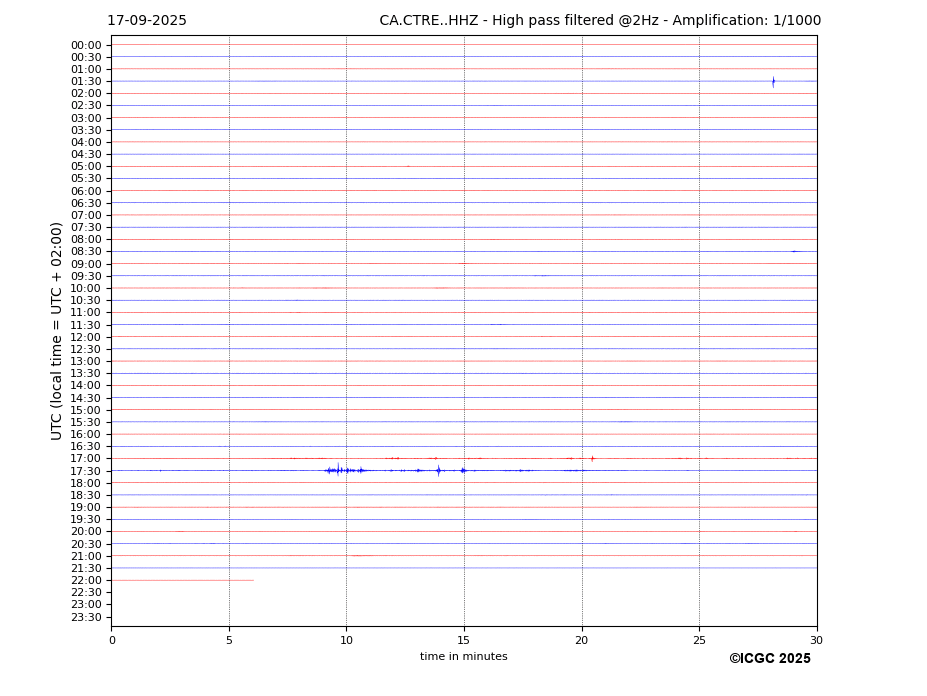Viewport: 927px width, 696px height.
Task: Click the 11:00 time label
Action: click(86, 313)
